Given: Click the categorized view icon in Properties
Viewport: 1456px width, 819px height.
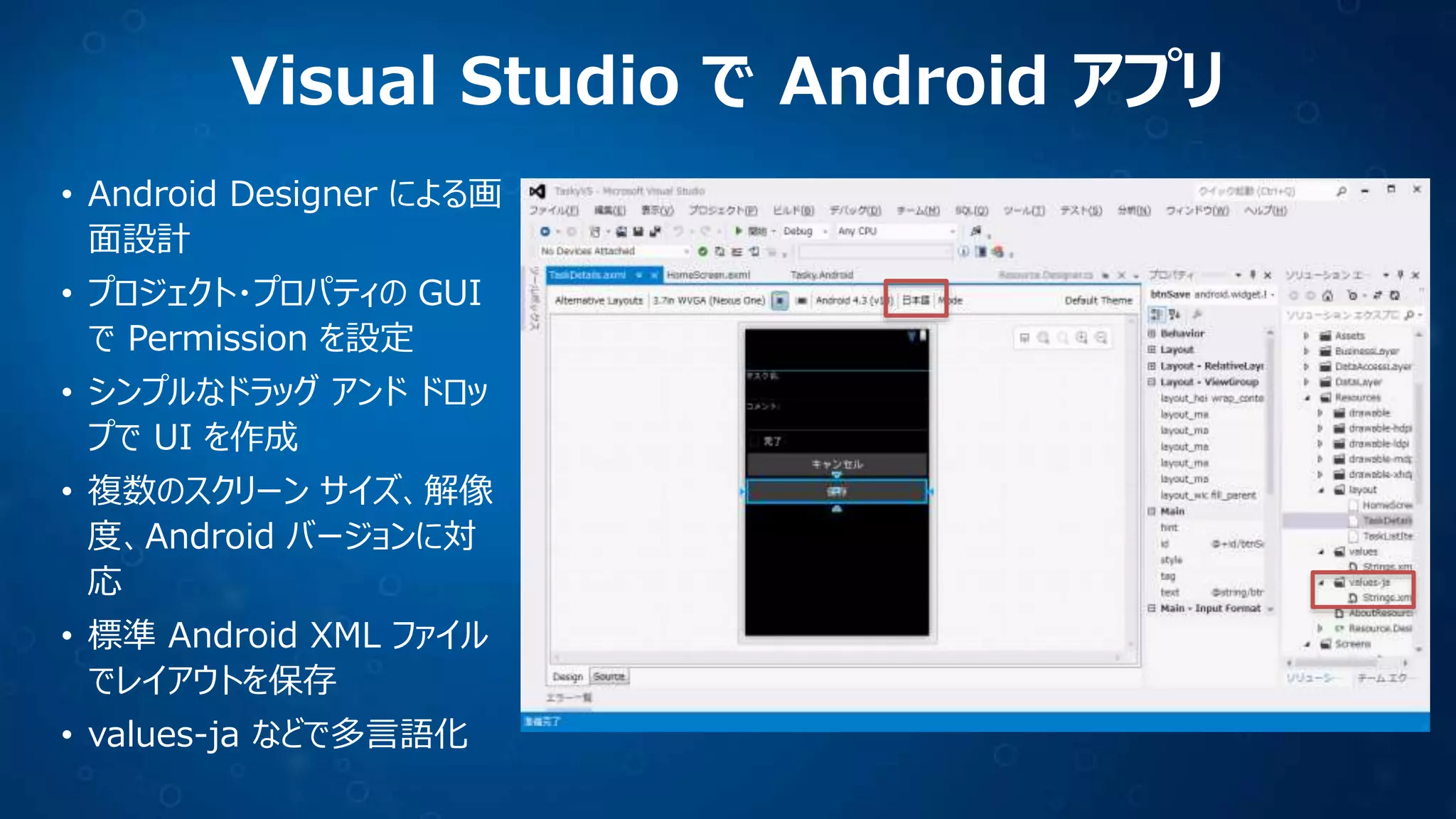Looking at the screenshot, I should point(1157,314).
